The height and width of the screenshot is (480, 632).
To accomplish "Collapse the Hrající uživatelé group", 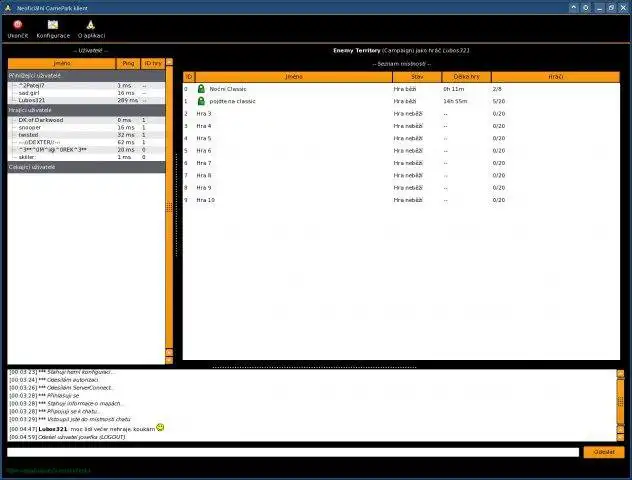I will click(86, 110).
